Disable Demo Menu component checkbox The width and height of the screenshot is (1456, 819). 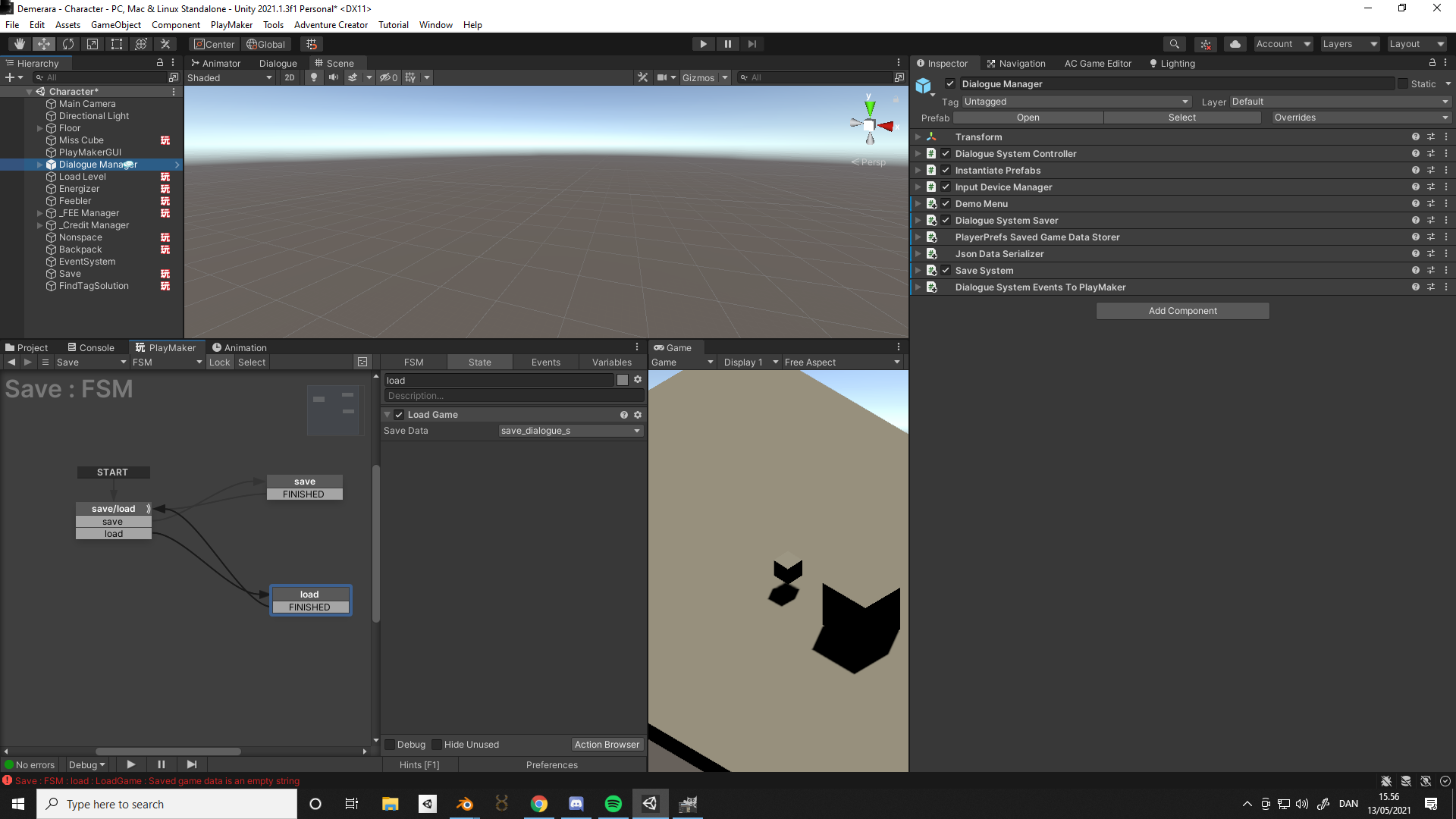[x=946, y=203]
